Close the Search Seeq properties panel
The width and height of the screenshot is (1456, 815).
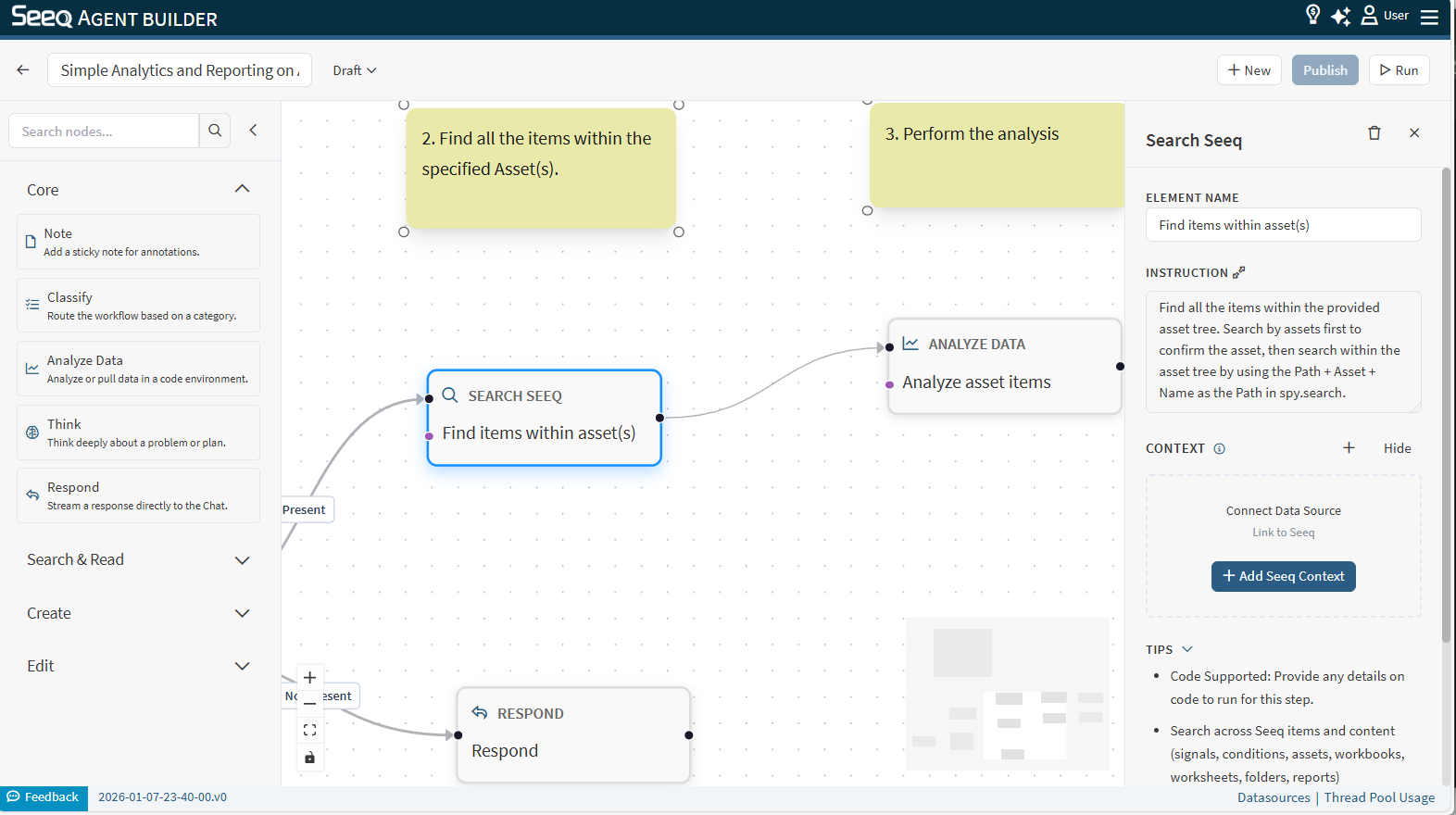point(1414,133)
